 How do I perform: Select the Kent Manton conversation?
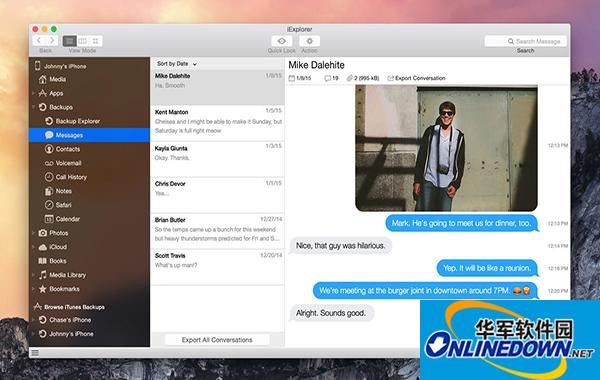click(218, 123)
